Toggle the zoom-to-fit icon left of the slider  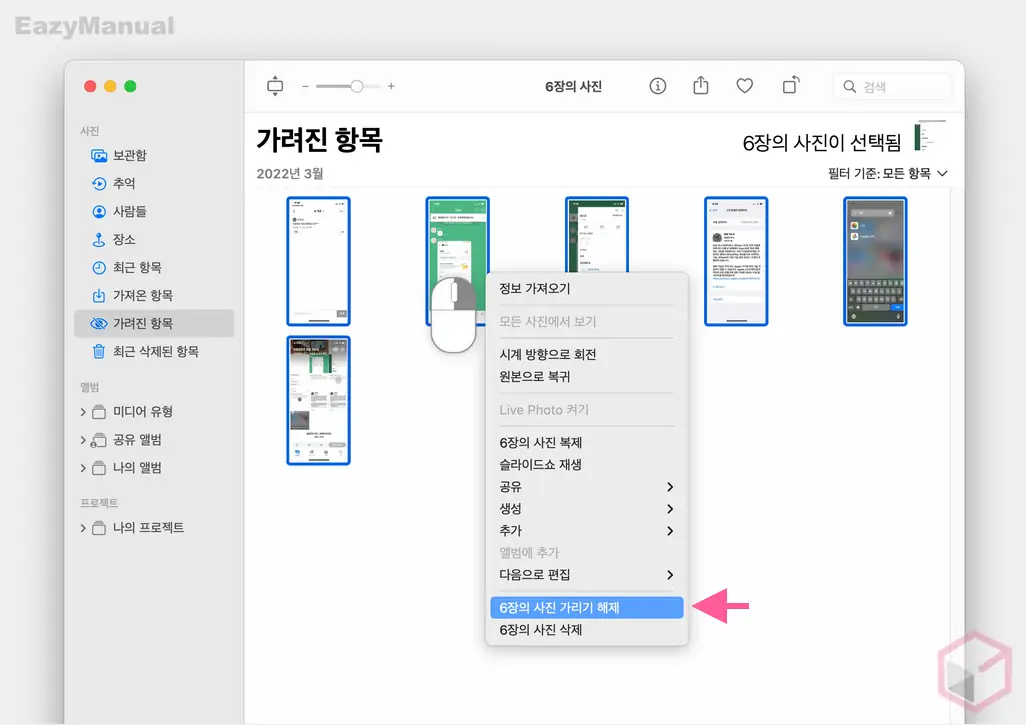pos(274,86)
